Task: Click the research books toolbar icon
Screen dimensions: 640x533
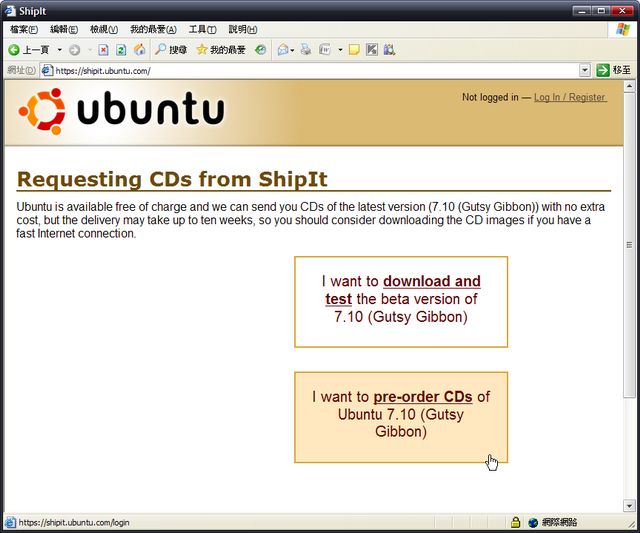Action: coord(389,50)
